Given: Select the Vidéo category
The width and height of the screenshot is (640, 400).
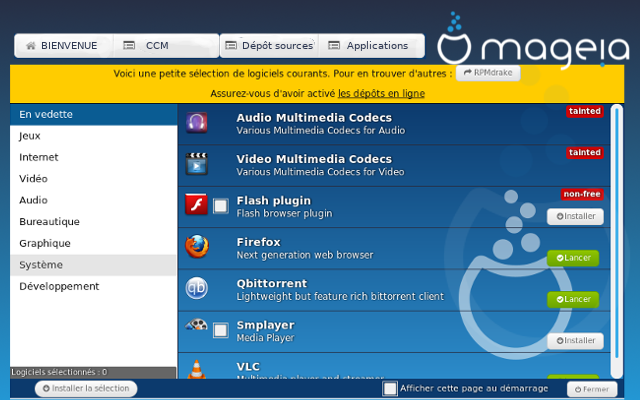Looking at the screenshot, I should pyautogui.click(x=94, y=179).
